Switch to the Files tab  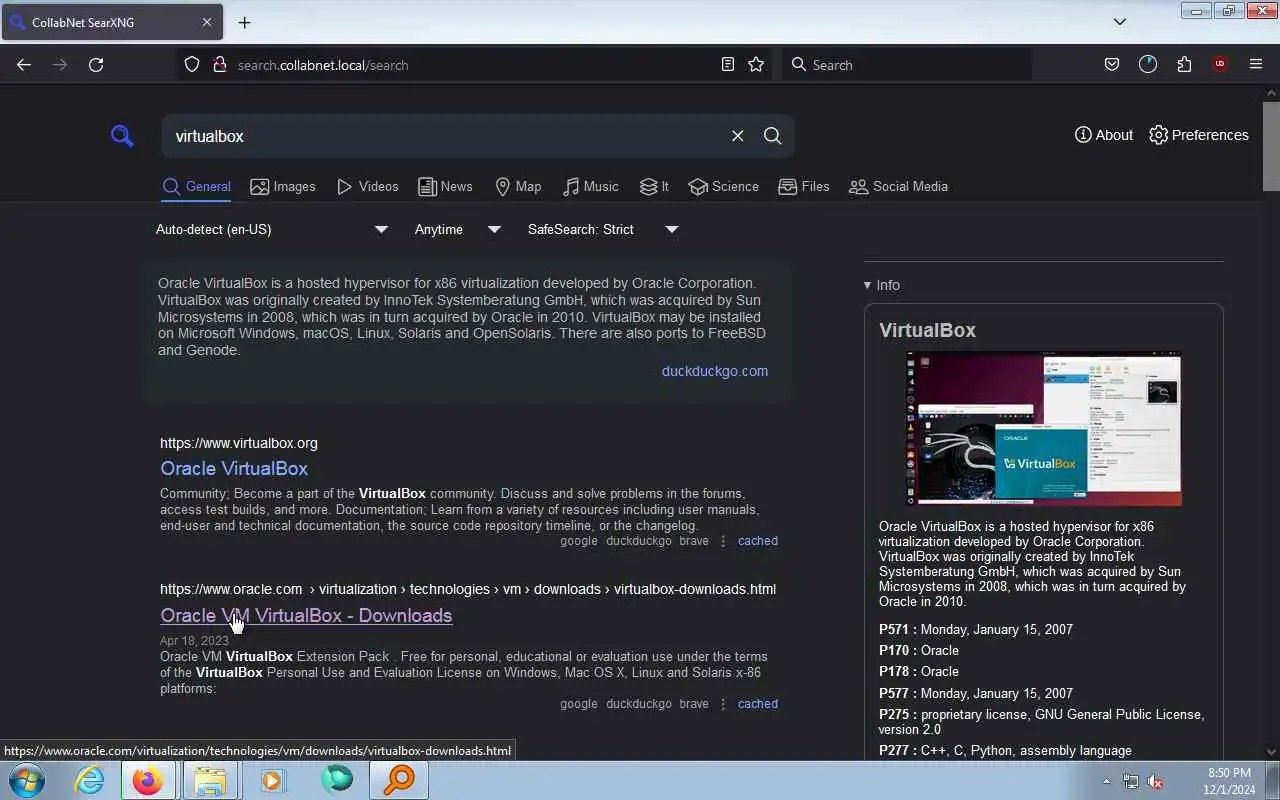(804, 187)
